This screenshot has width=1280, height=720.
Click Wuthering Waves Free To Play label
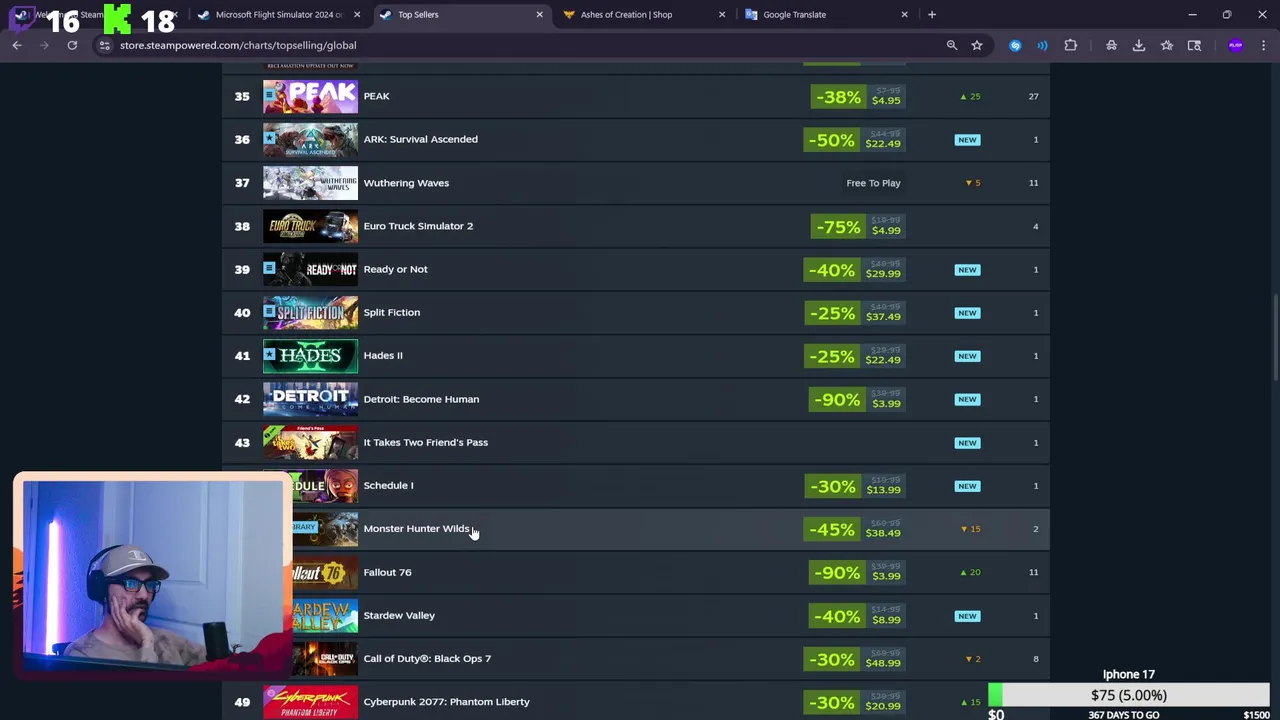(x=873, y=183)
